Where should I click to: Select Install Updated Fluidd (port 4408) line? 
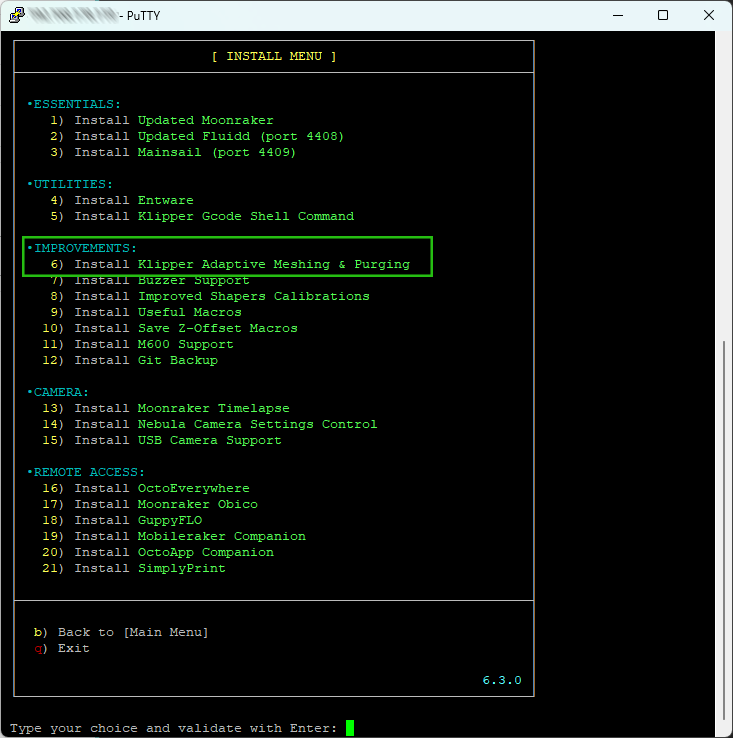pos(197,136)
